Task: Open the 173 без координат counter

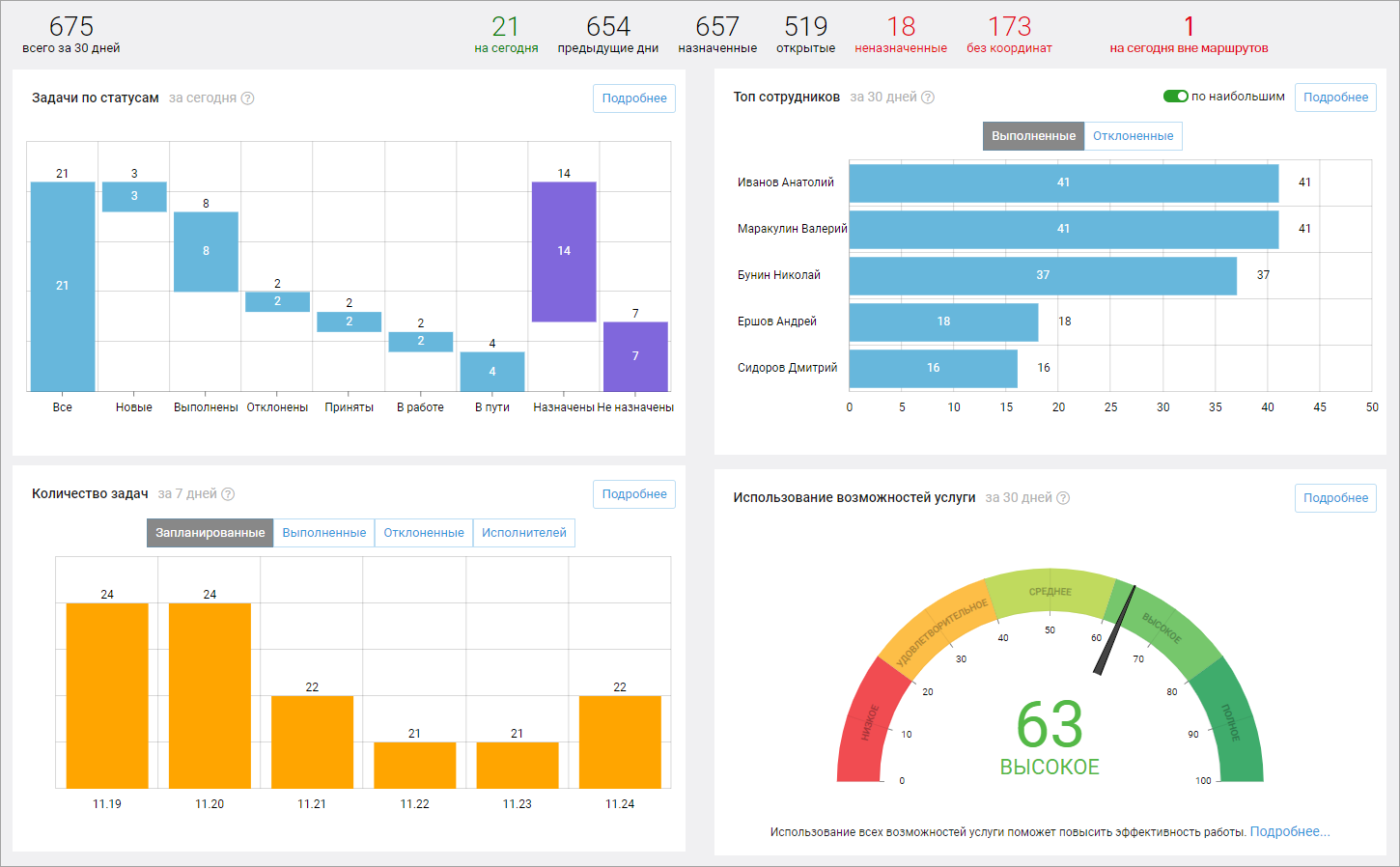Action: pyautogui.click(x=1009, y=35)
